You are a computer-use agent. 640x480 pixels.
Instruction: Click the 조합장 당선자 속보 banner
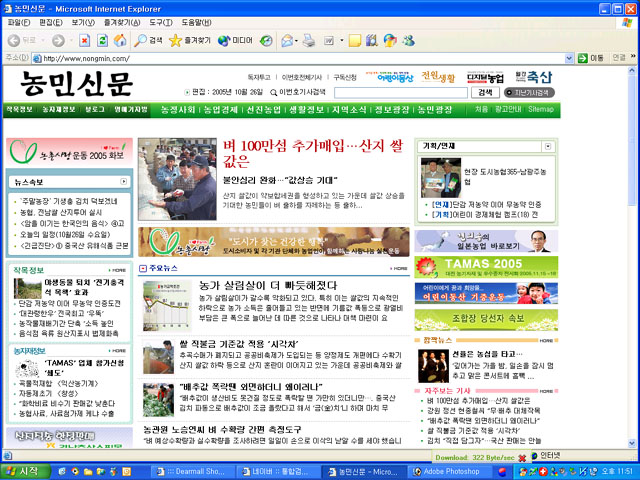coord(486,320)
